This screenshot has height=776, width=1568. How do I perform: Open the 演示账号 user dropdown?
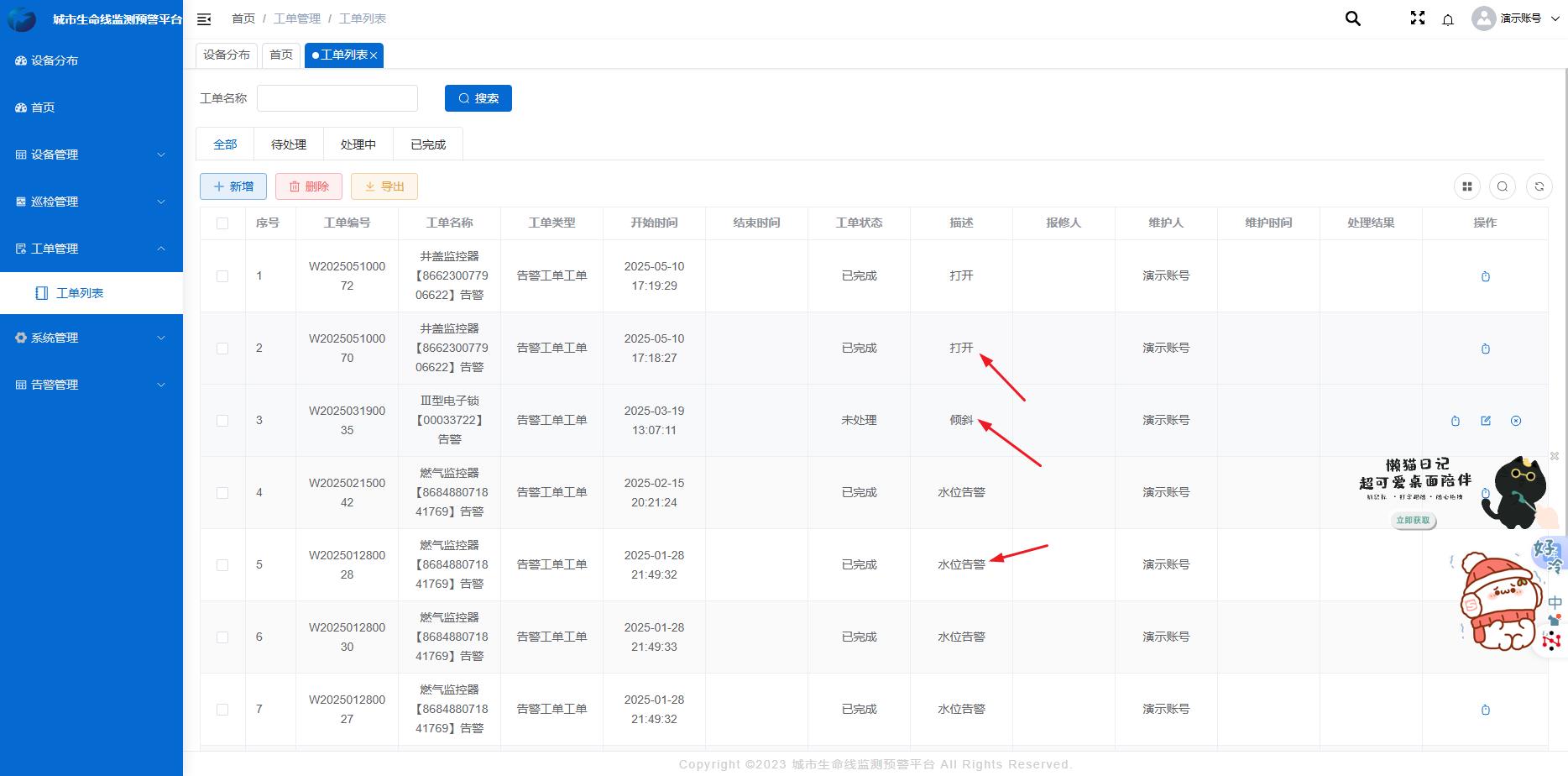click(x=1516, y=18)
